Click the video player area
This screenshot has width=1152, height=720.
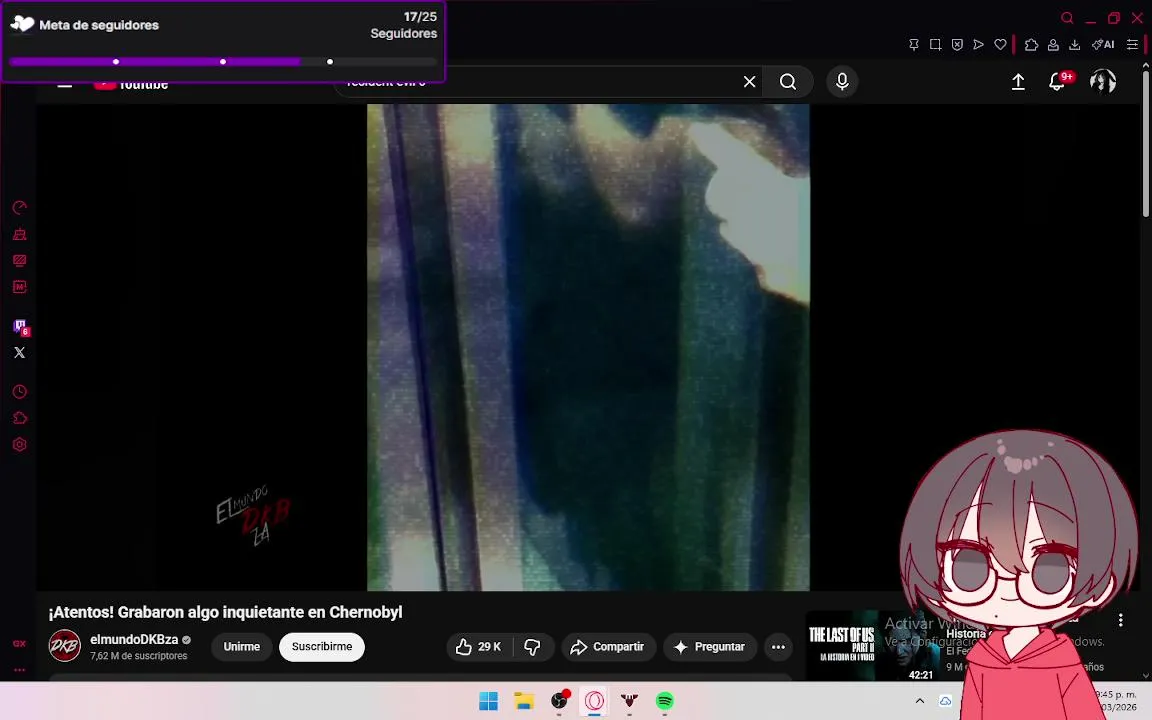(x=588, y=348)
